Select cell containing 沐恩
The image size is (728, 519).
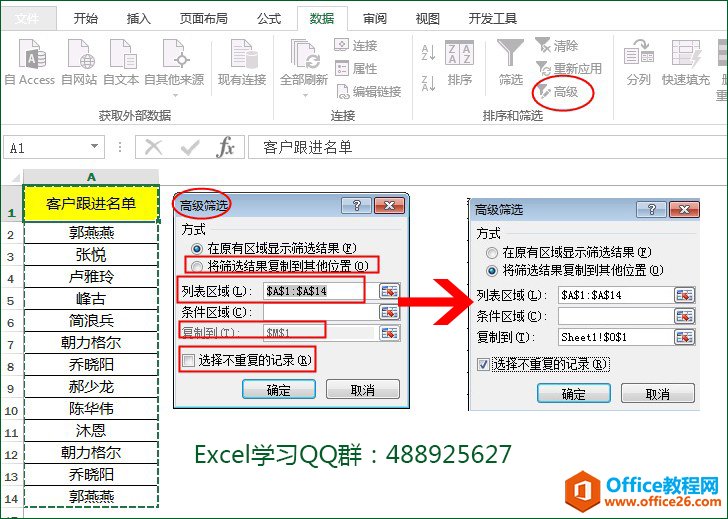tap(91, 431)
